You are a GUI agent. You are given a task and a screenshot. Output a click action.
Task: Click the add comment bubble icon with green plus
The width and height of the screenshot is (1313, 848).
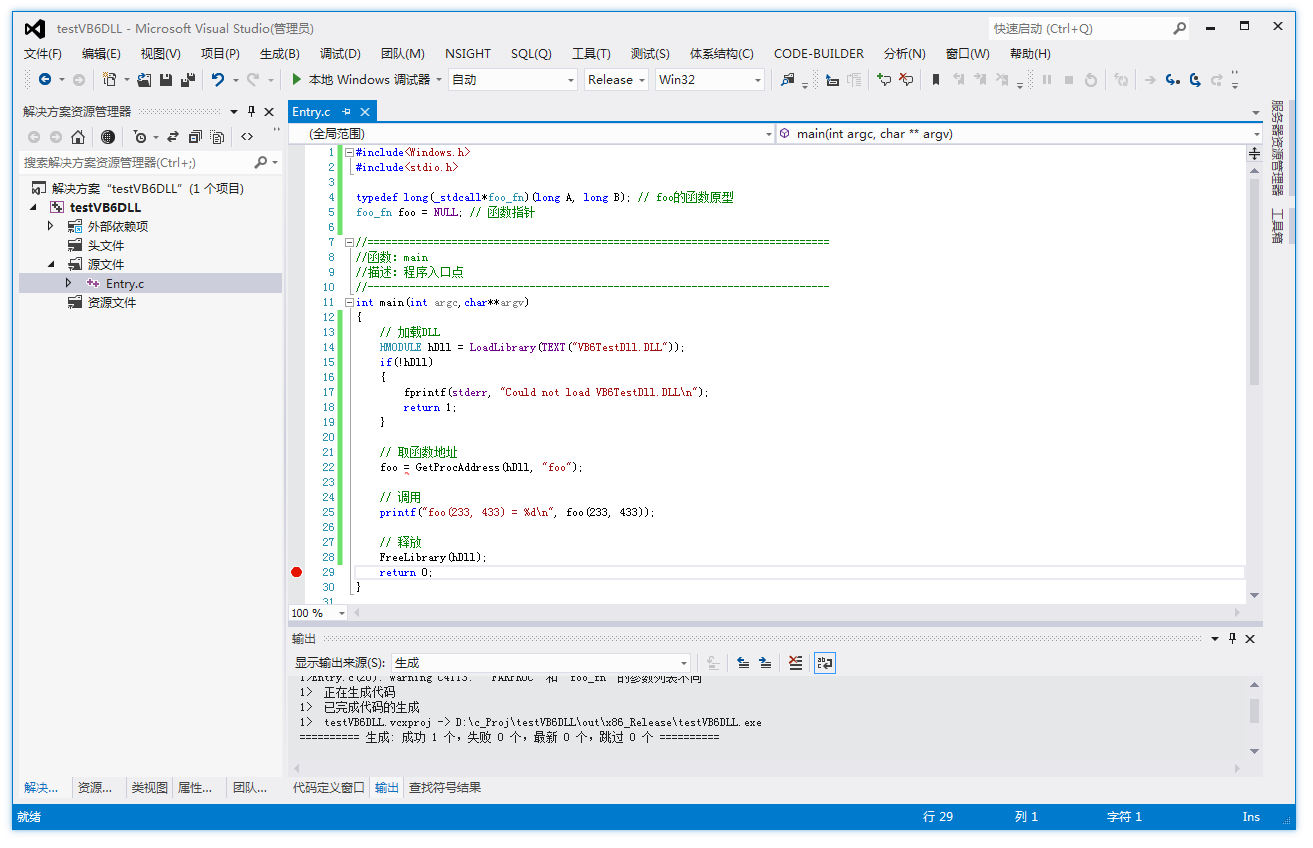(x=884, y=79)
